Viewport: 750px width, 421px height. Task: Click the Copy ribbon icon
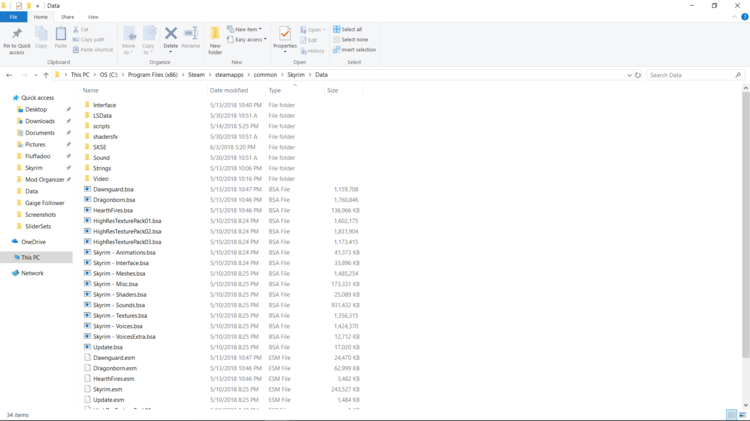41,34
